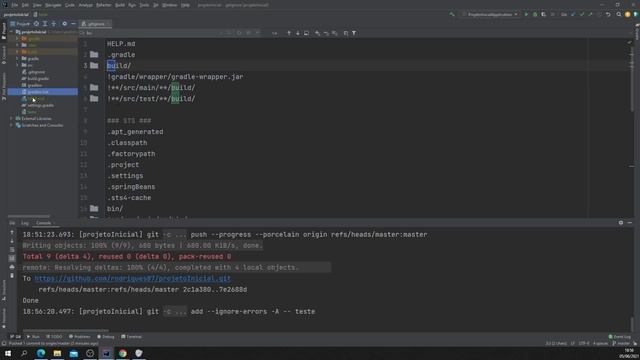This screenshot has height=360, width=640.
Task: Click folder gutter icon beside build/ line
Action: [94, 65]
